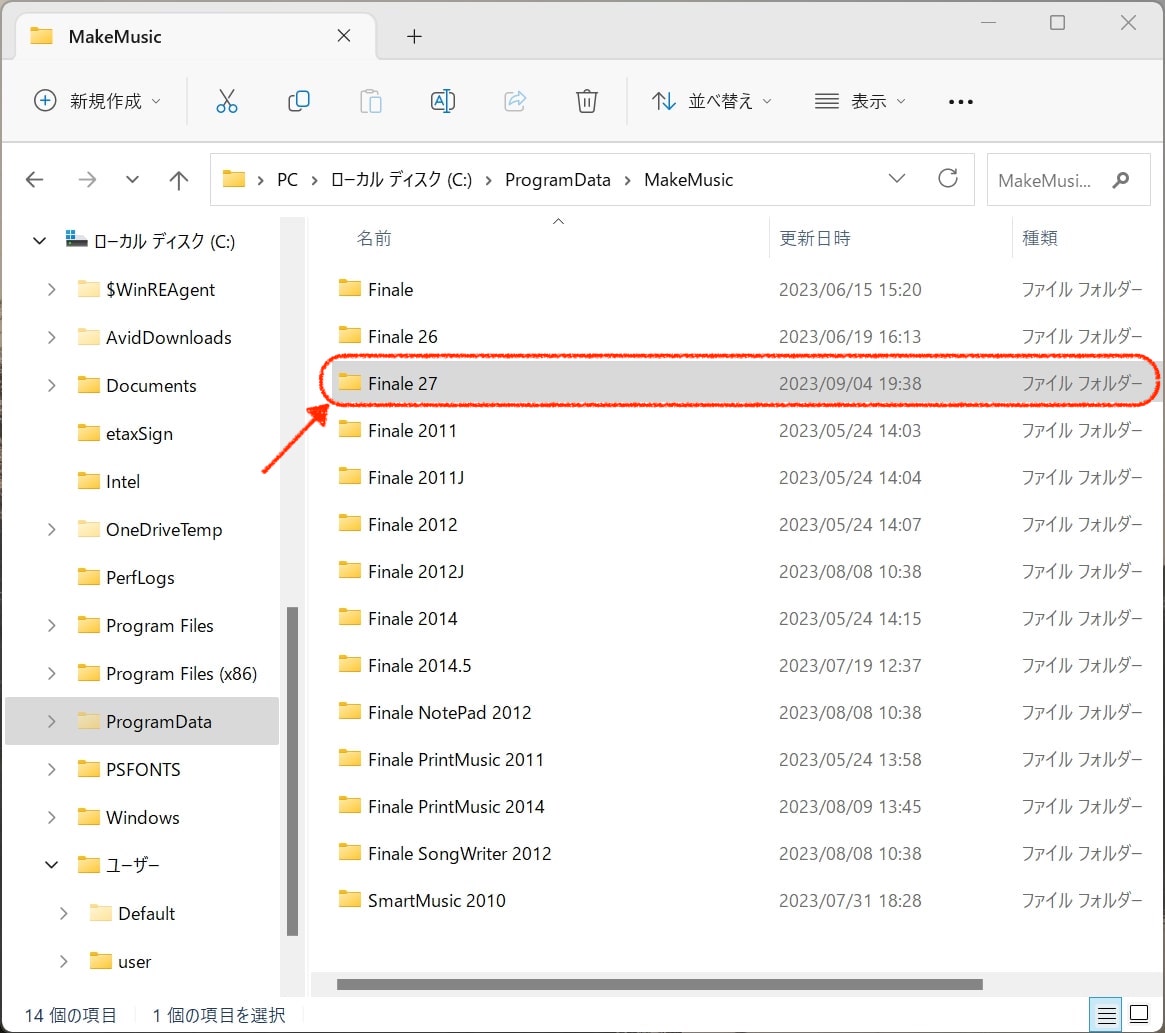Click the Finale 2014.5 folder icon
This screenshot has height=1033, width=1165.
click(x=349, y=664)
